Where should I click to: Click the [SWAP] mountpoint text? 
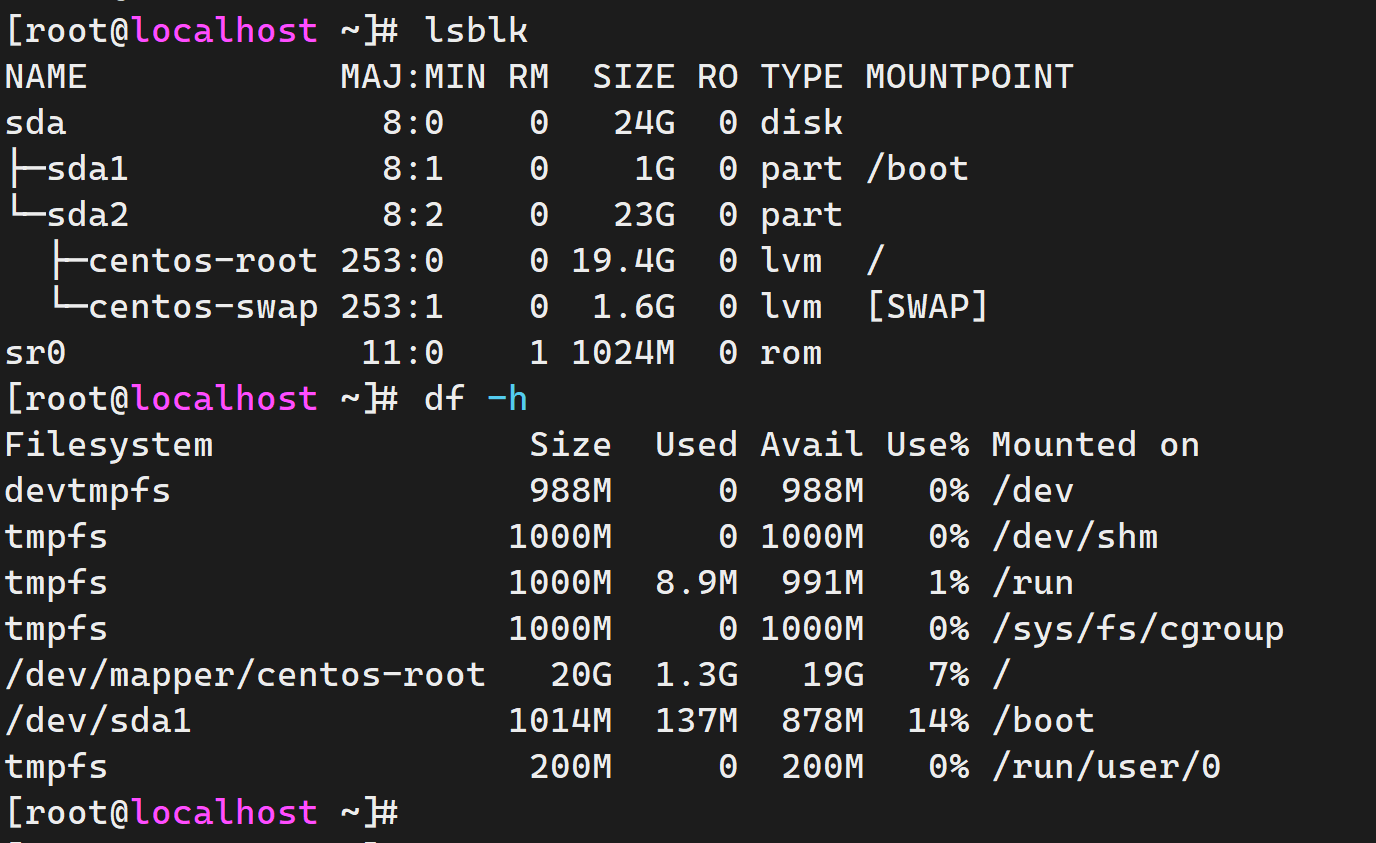click(926, 307)
